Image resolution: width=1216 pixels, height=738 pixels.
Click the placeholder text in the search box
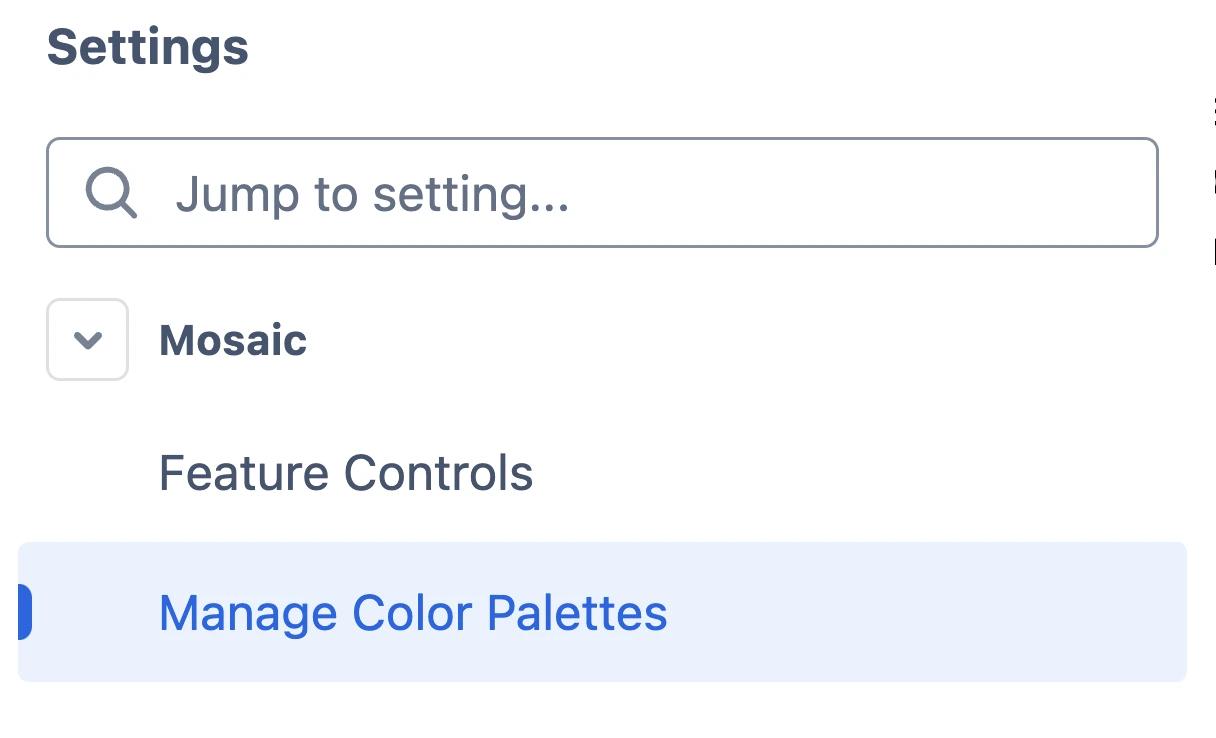pos(372,193)
